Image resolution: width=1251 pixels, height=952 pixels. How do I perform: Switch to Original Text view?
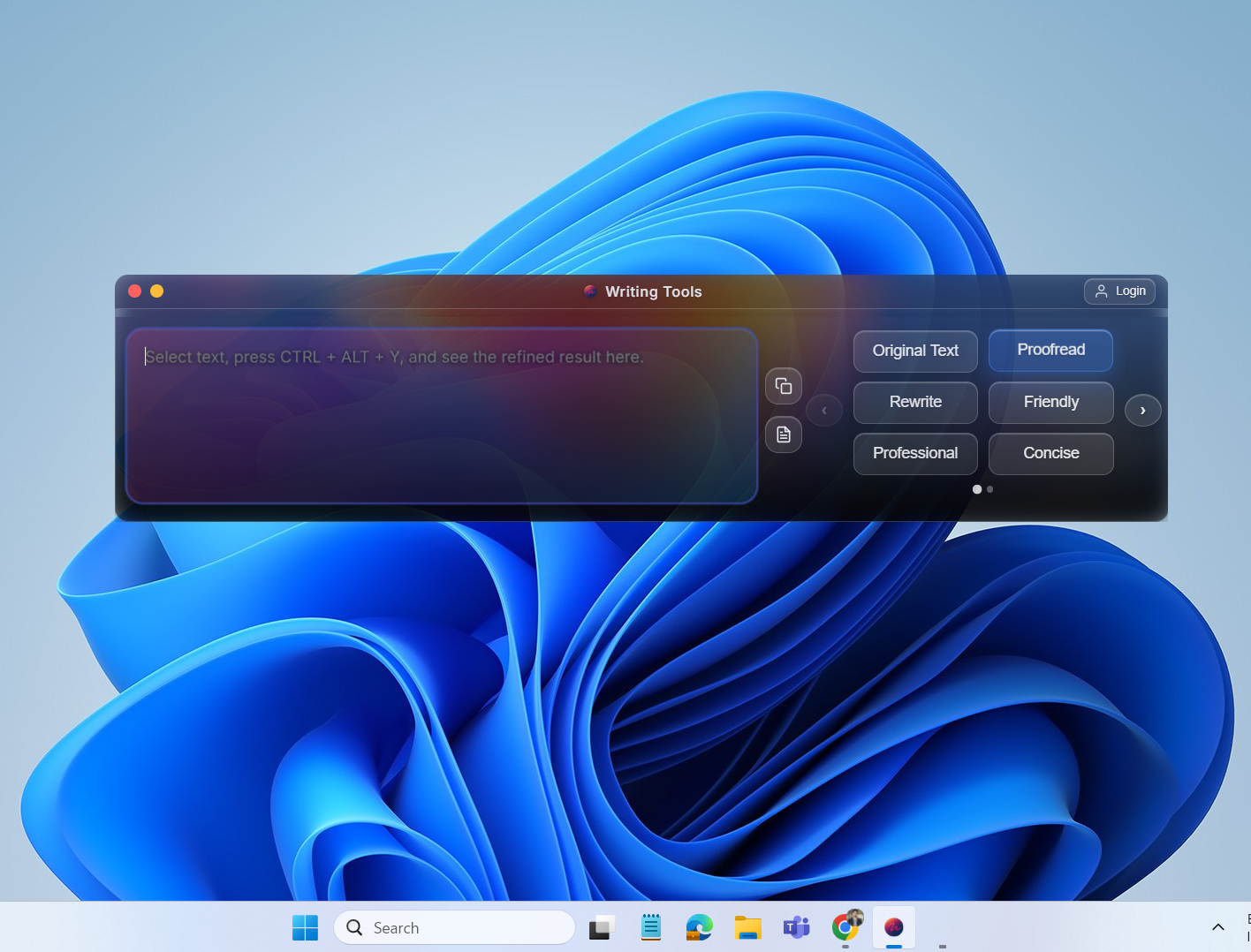[x=915, y=351]
